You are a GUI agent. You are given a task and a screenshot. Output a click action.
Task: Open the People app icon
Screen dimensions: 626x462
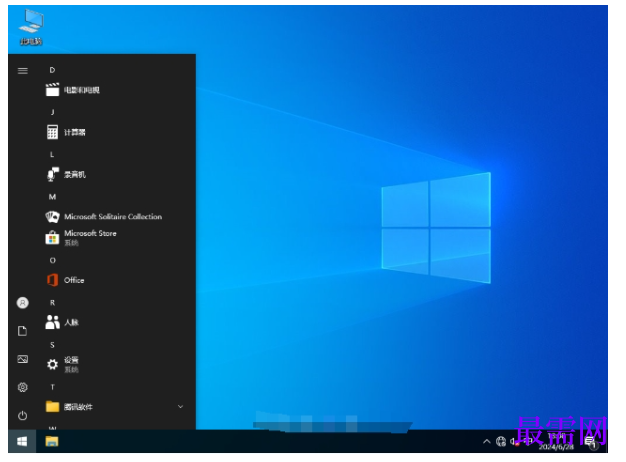[52, 322]
